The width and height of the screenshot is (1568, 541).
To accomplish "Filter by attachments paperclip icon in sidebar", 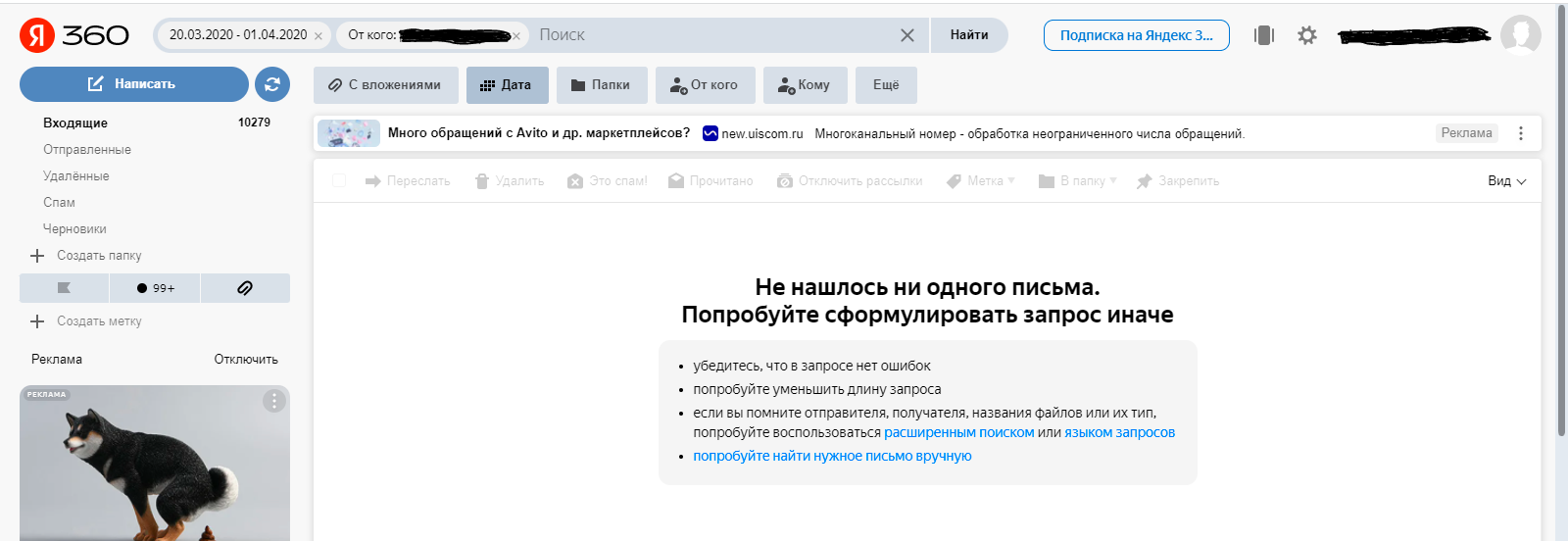I will click(245, 288).
